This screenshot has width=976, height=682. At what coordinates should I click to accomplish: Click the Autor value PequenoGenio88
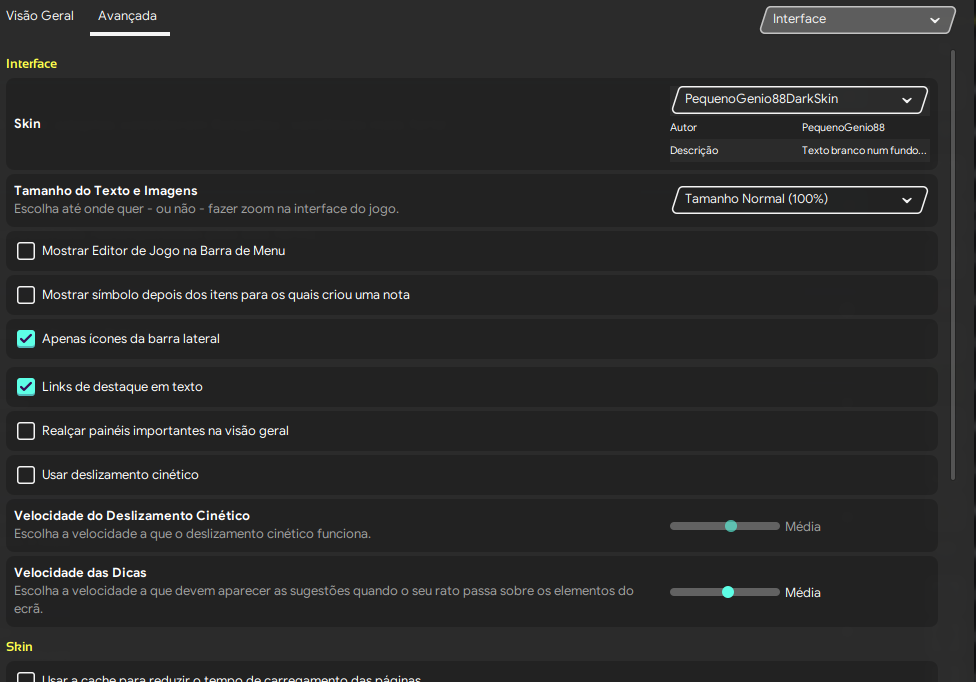pyautogui.click(x=843, y=128)
